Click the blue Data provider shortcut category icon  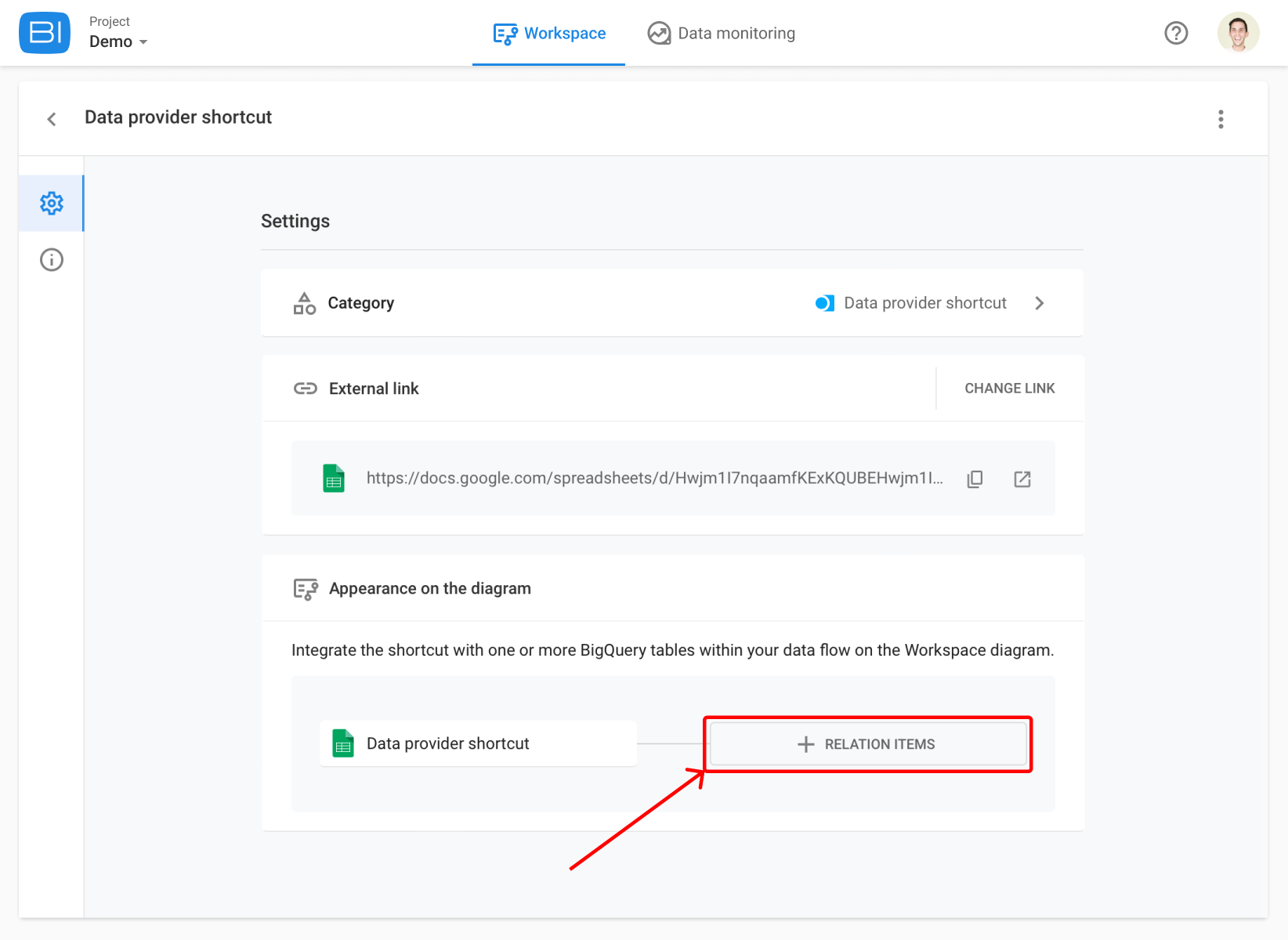pos(824,303)
